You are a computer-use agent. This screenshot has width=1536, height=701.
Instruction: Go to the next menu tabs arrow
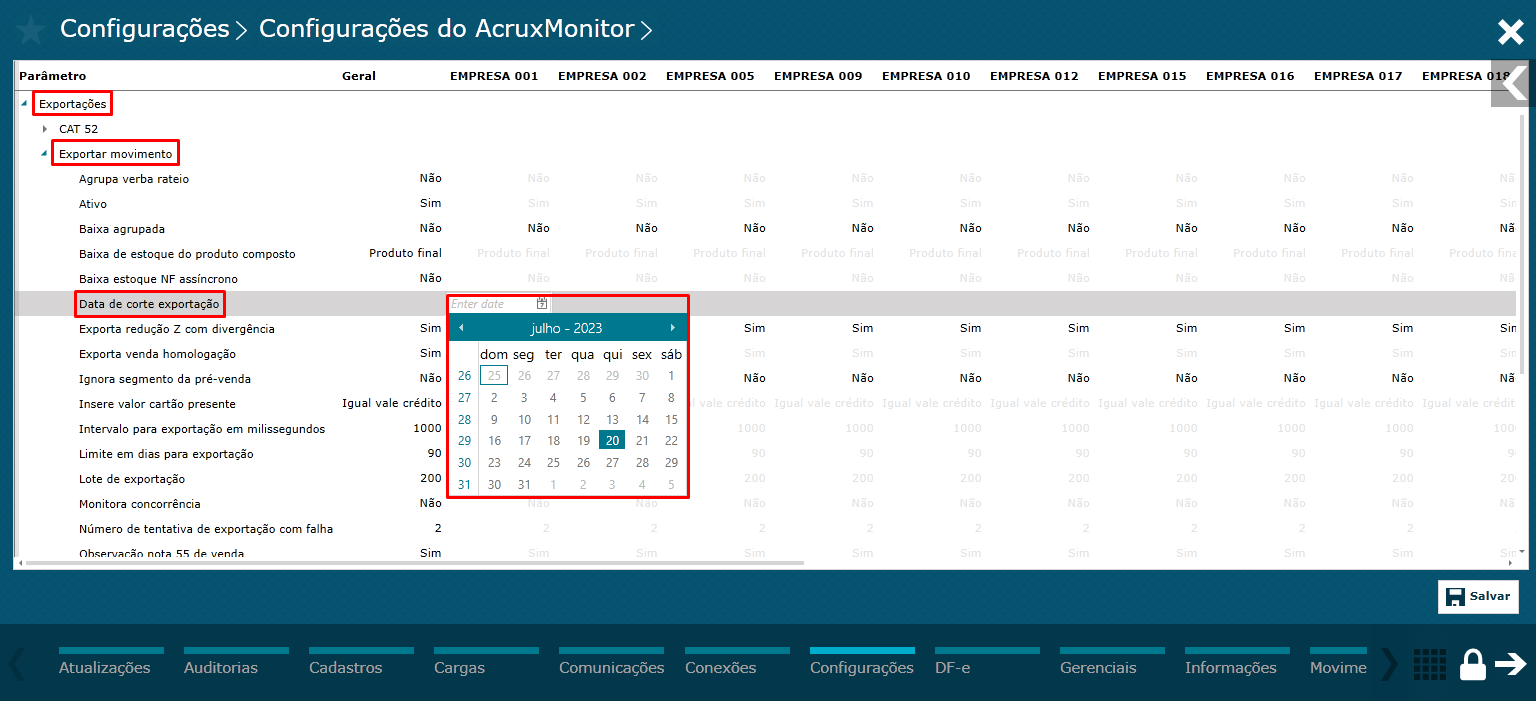click(x=1389, y=663)
